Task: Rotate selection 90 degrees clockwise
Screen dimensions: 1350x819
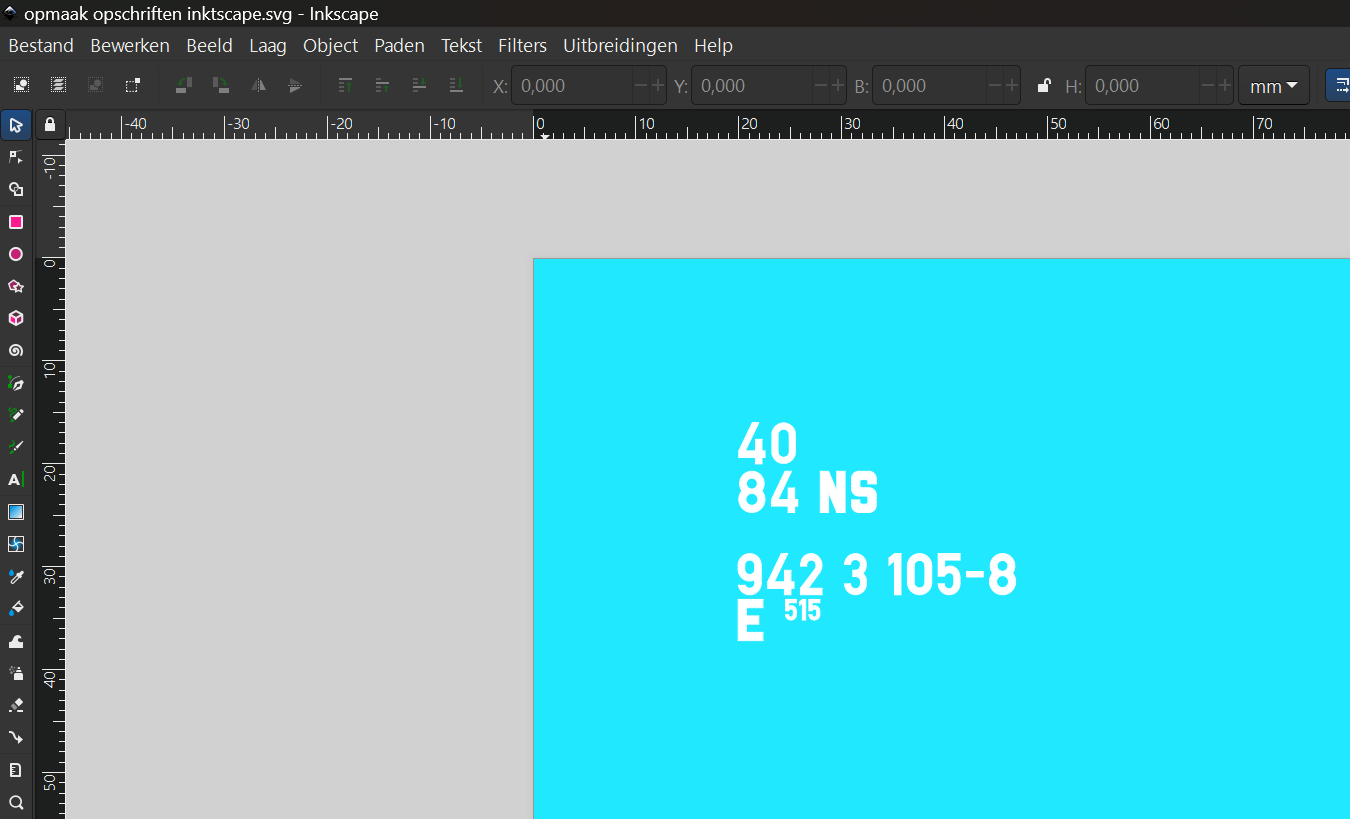Action: tap(221, 85)
